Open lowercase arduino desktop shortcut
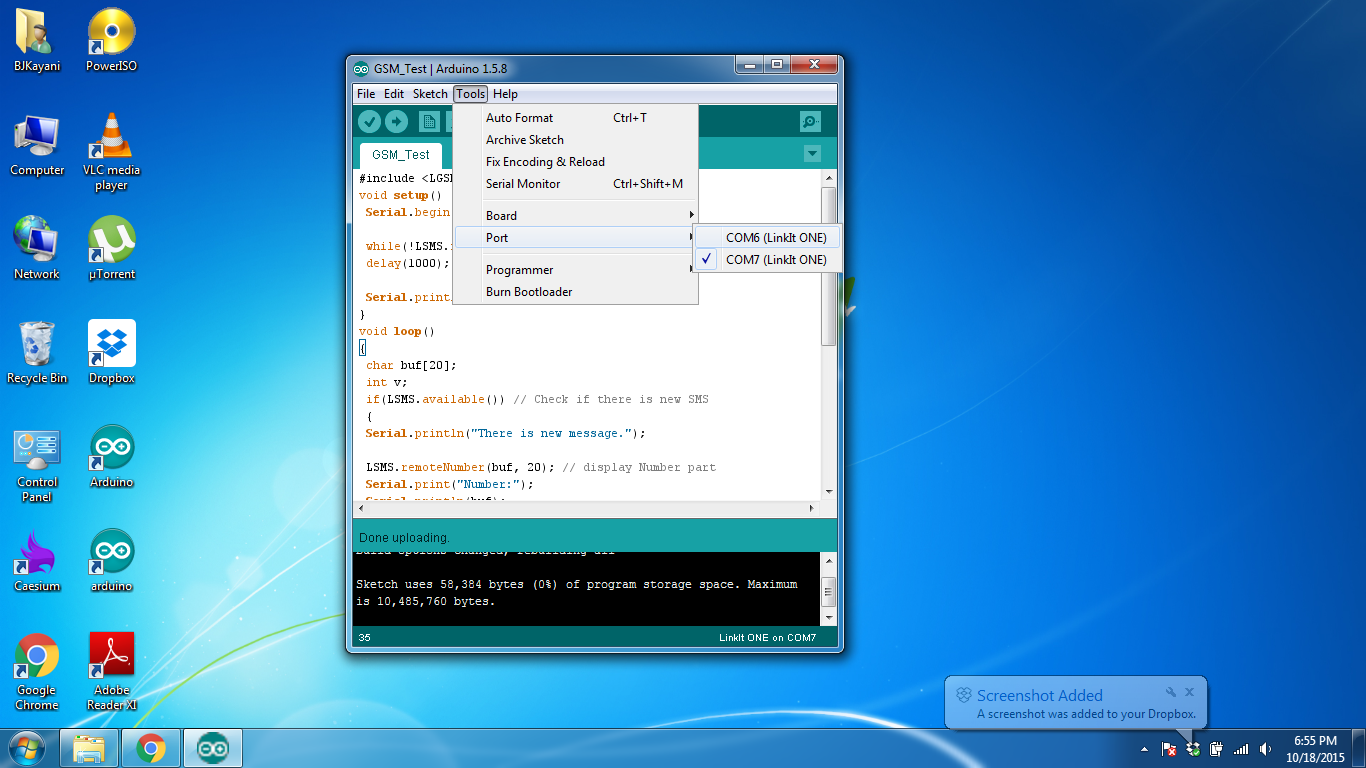The width and height of the screenshot is (1366, 768). point(111,562)
